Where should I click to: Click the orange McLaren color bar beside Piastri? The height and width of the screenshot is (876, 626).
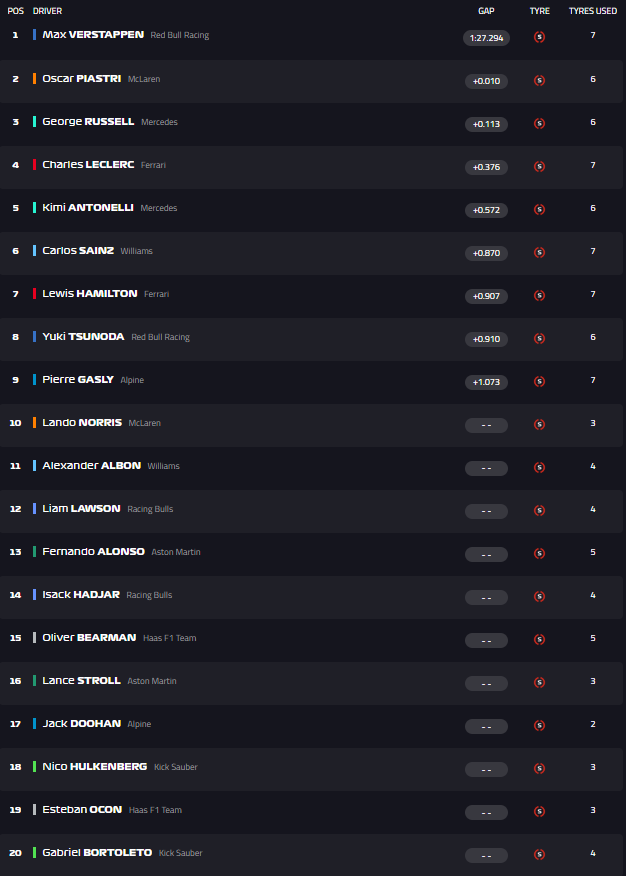35,78
